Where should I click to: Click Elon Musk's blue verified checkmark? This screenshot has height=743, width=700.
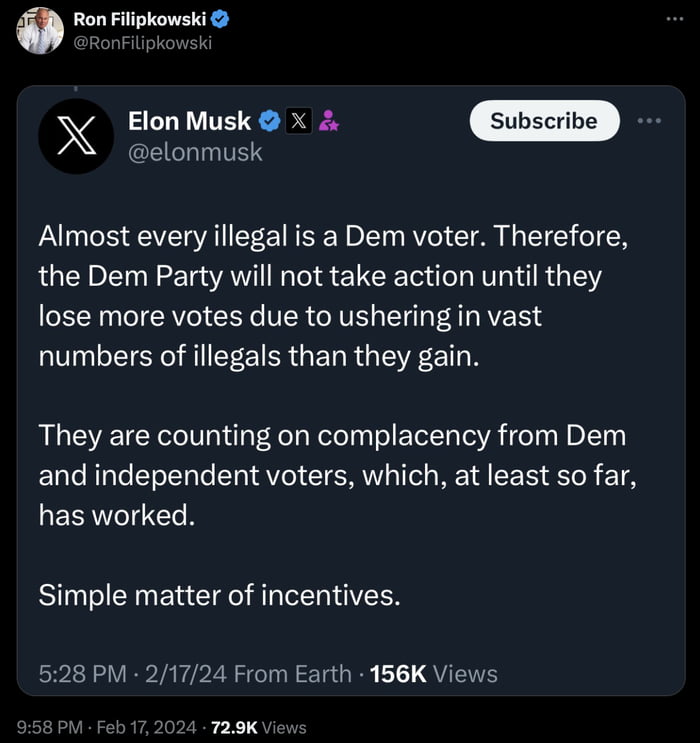[x=270, y=122]
